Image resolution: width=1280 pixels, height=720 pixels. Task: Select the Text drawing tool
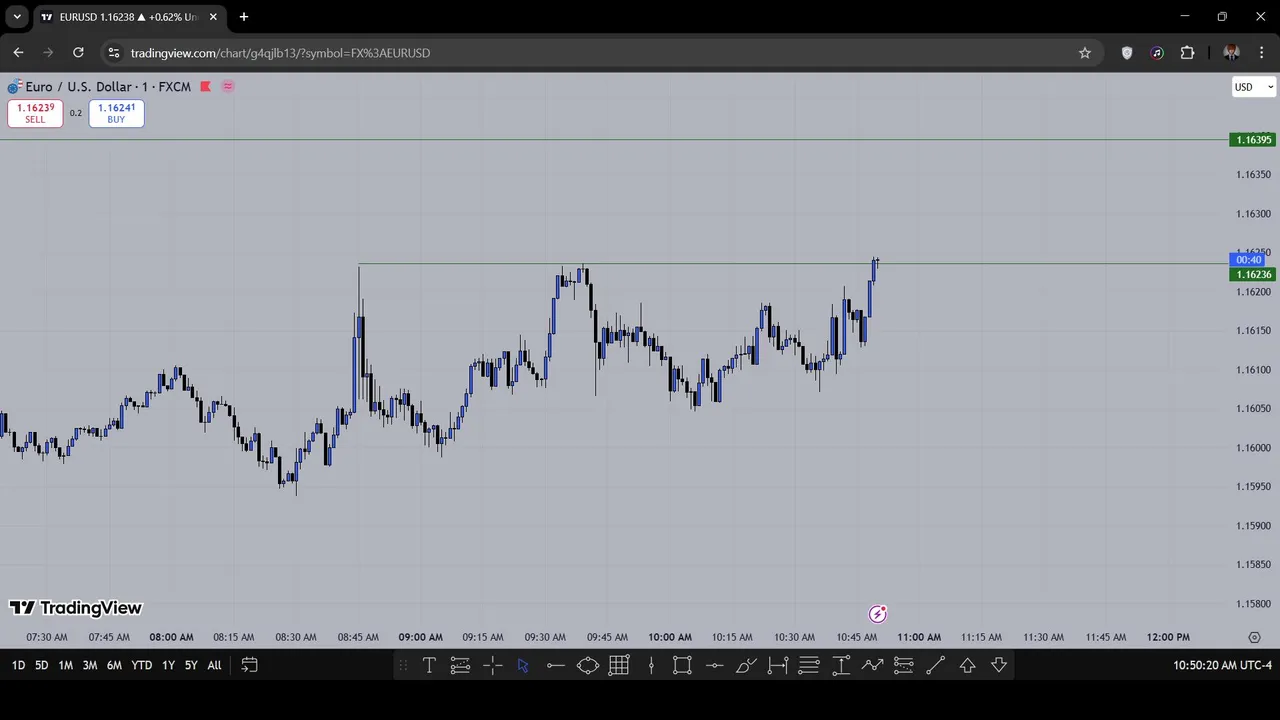point(429,665)
